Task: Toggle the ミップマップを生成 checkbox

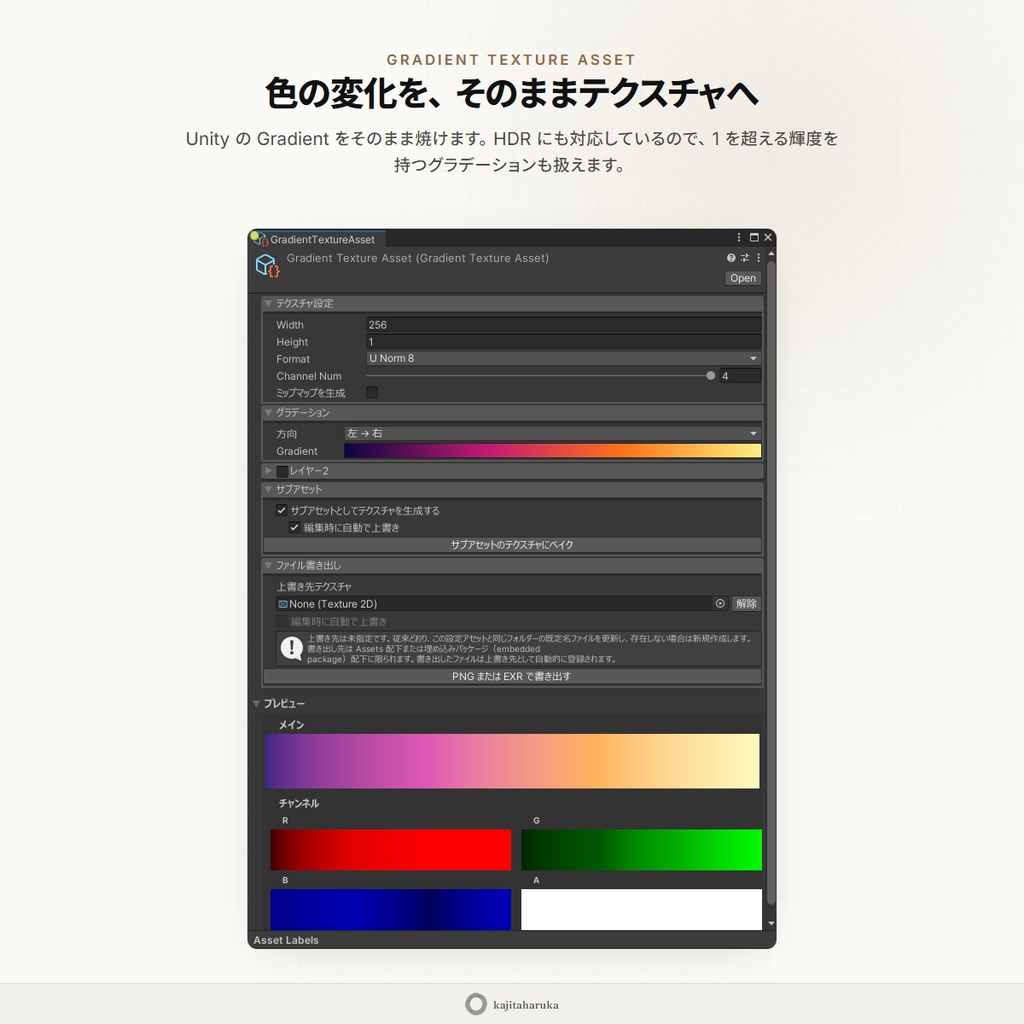Action: tap(372, 392)
